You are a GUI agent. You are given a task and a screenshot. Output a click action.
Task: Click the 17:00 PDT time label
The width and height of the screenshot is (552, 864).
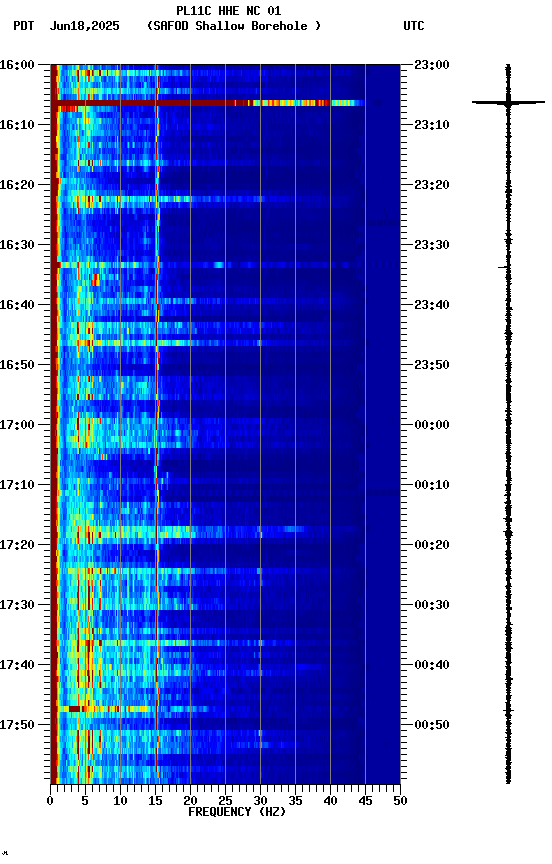(17, 425)
